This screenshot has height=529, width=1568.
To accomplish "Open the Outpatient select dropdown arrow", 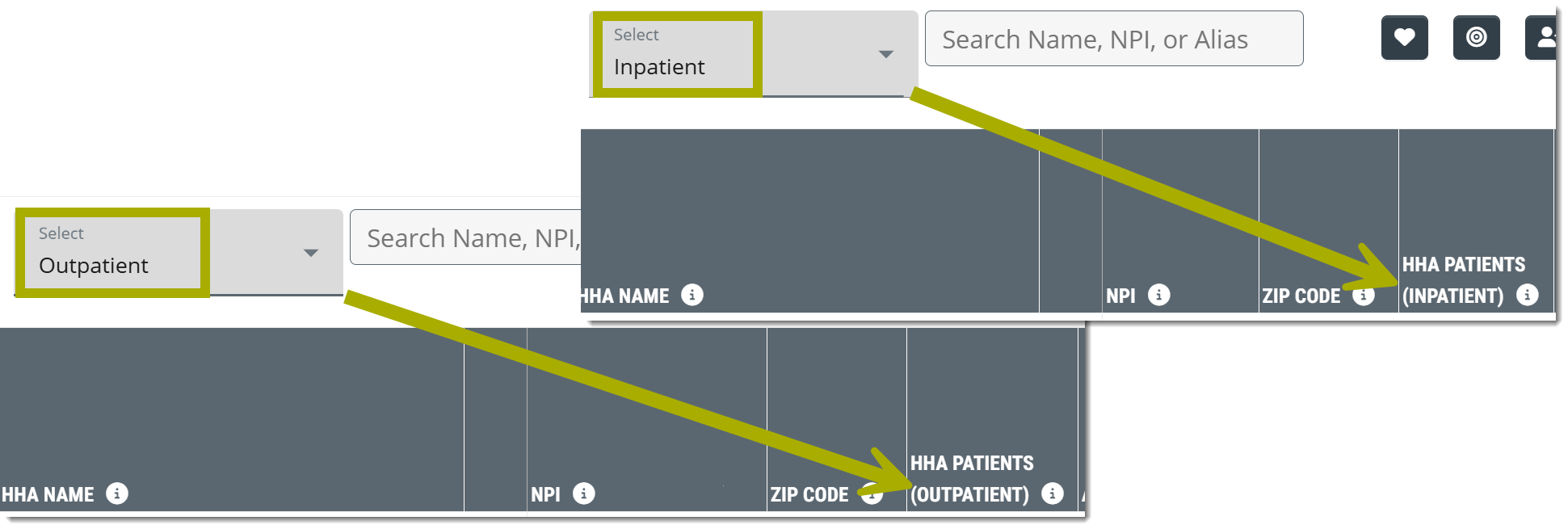I will tap(310, 253).
